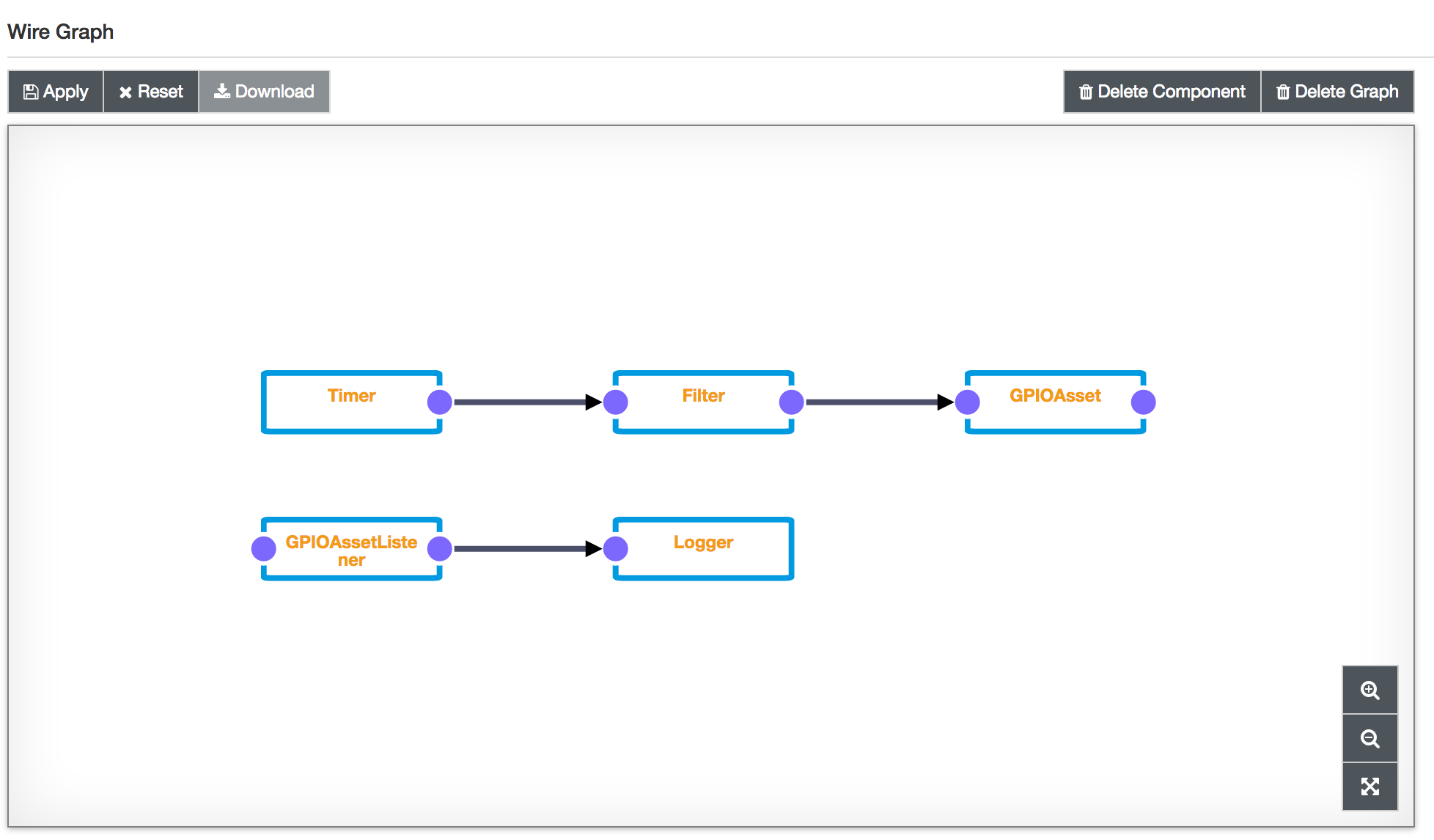Click the GPIOAsset node output port
Image resolution: width=1434 pixels, height=840 pixels.
tap(1143, 402)
